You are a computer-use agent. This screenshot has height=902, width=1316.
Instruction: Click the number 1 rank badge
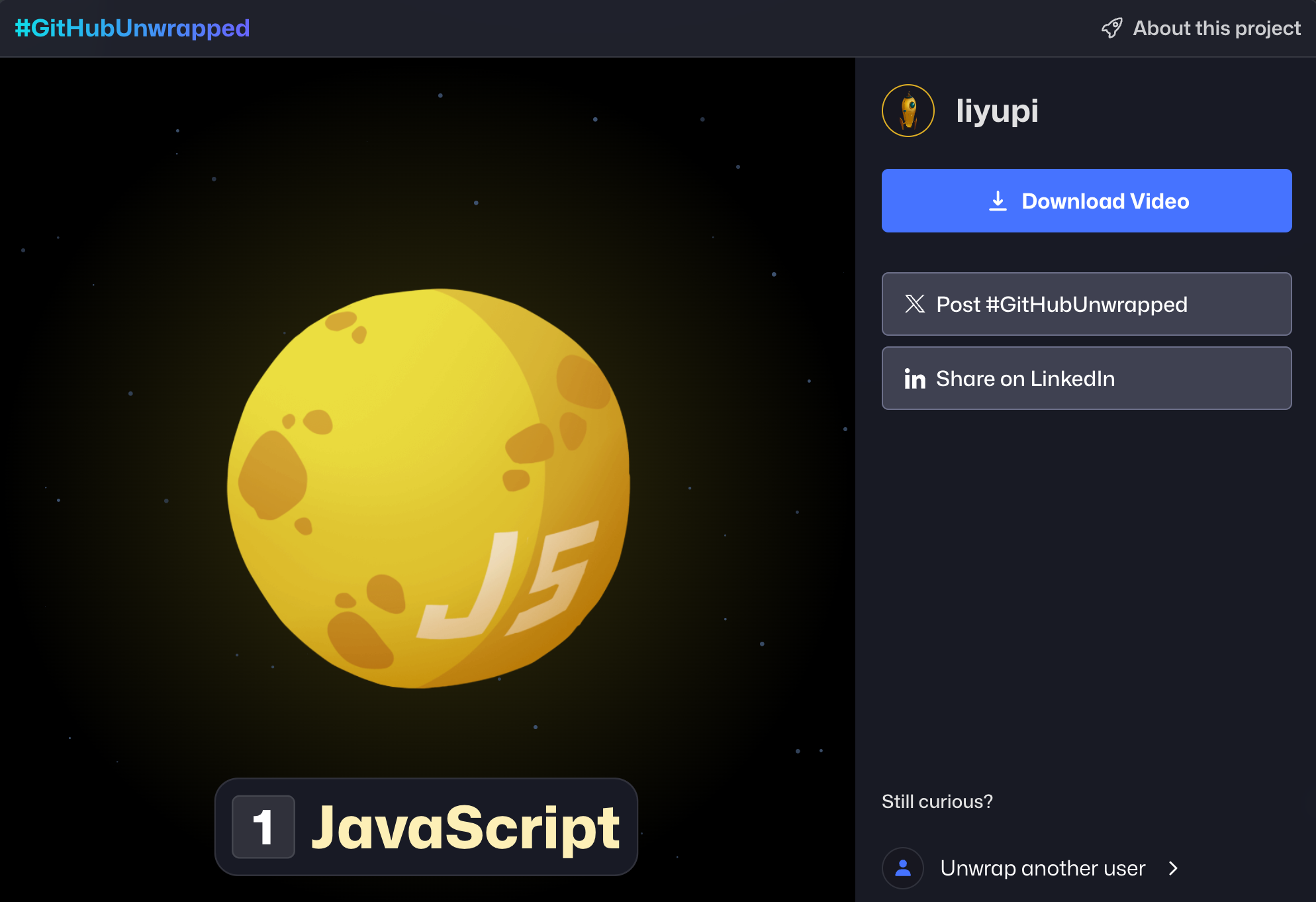point(263,827)
